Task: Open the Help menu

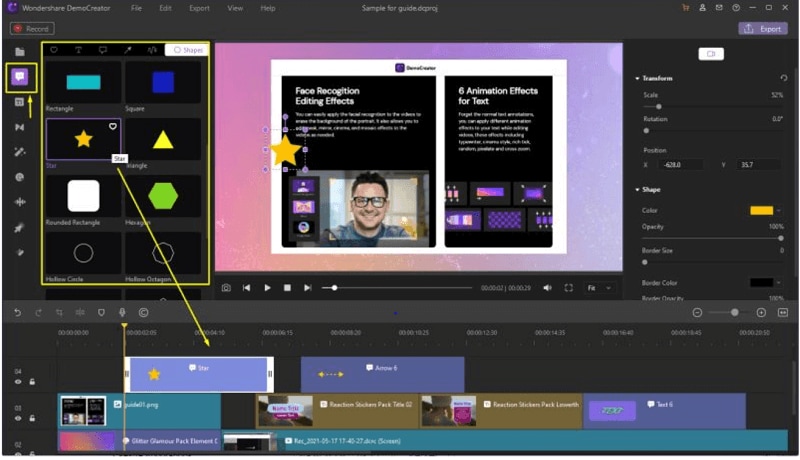Action: click(x=268, y=8)
